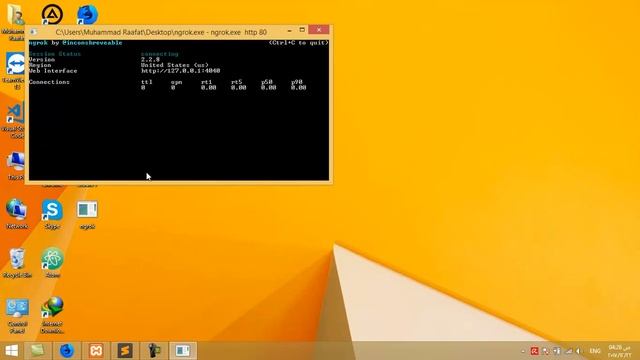Maximize the ngrok console window
640x360 pixels.
click(302, 30)
